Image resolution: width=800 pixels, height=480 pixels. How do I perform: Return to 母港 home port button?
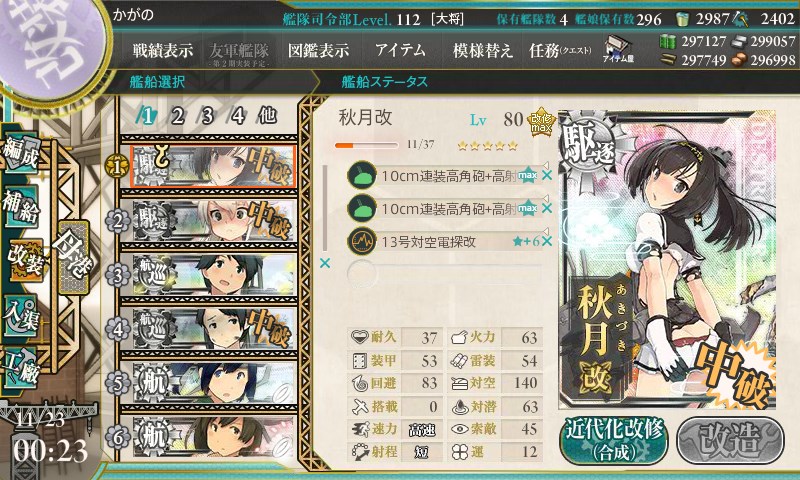[74, 257]
